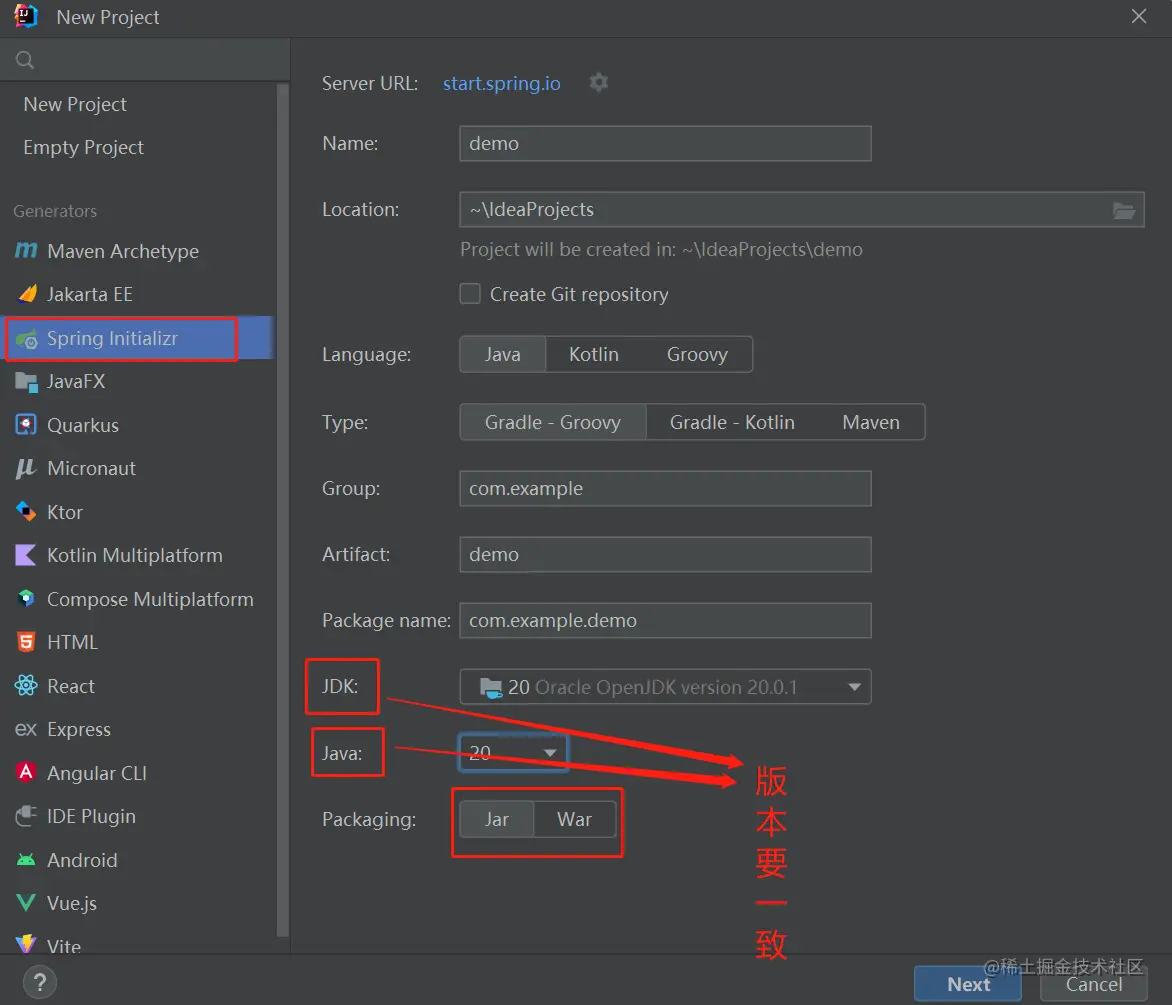Select React generator label
The height and width of the screenshot is (1005, 1172).
71,686
